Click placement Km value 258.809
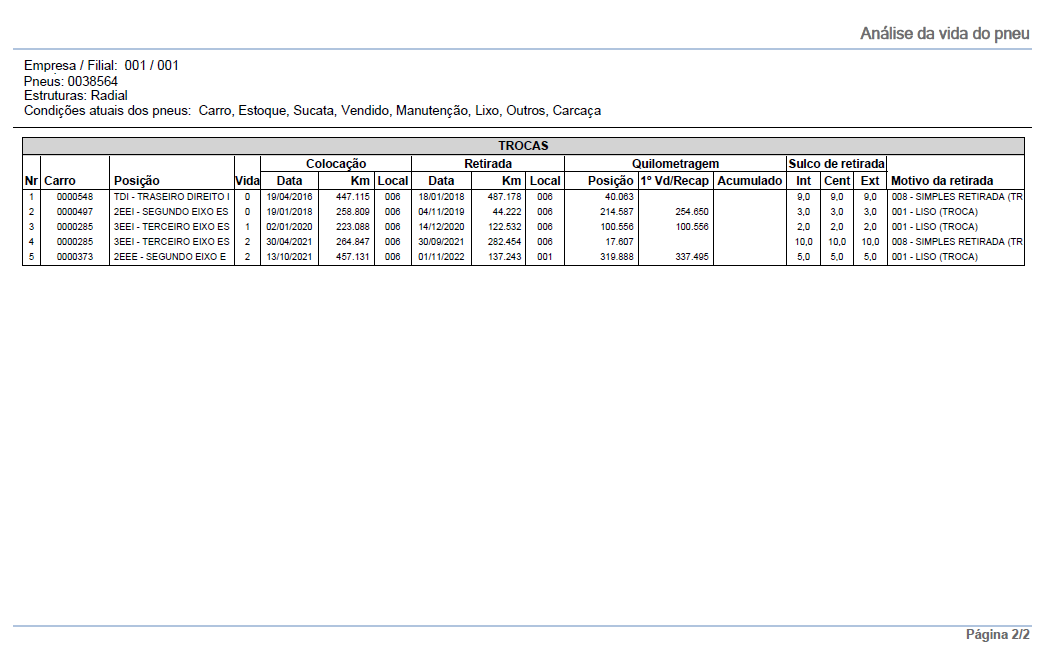This screenshot has width=1046, height=652. tap(353, 212)
